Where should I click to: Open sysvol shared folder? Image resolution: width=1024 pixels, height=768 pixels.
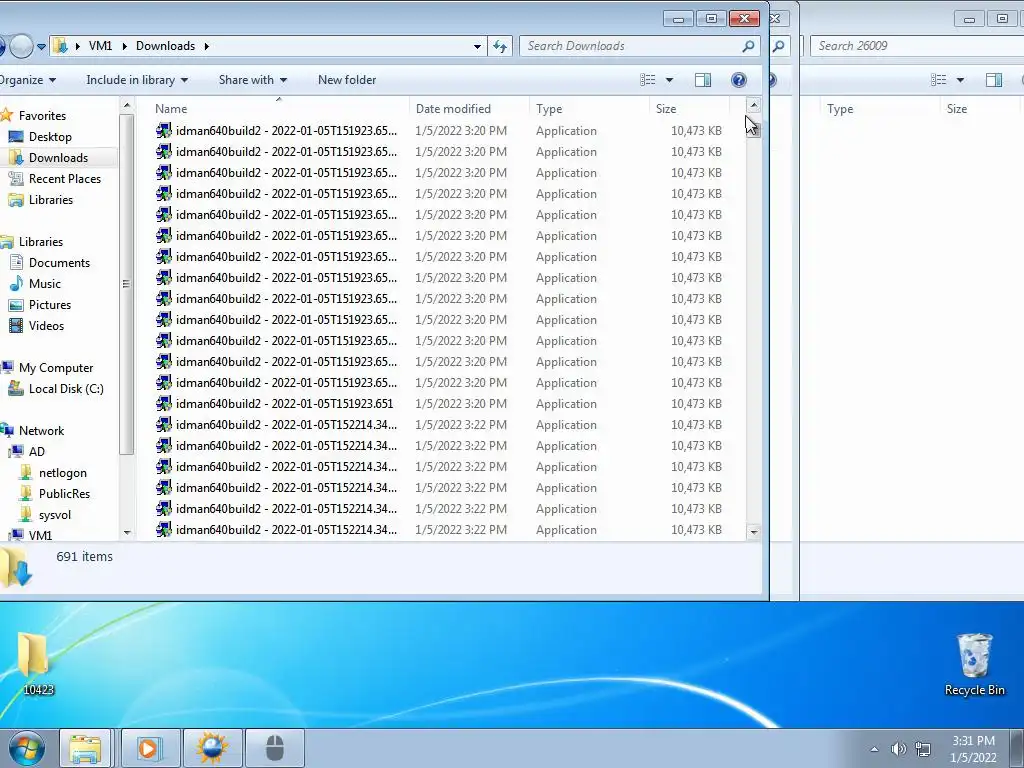click(x=55, y=515)
